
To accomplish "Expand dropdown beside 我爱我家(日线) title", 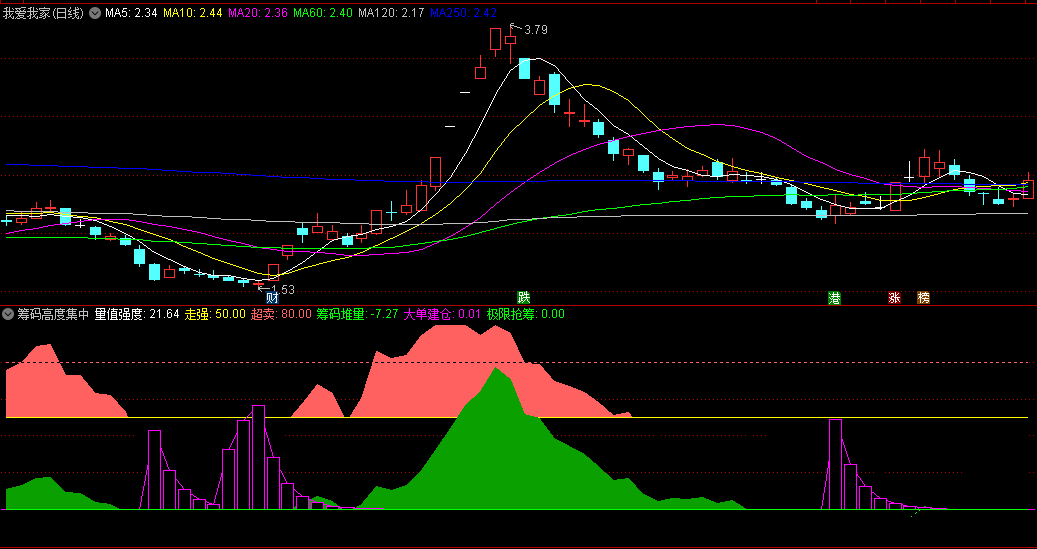I will click(95, 13).
